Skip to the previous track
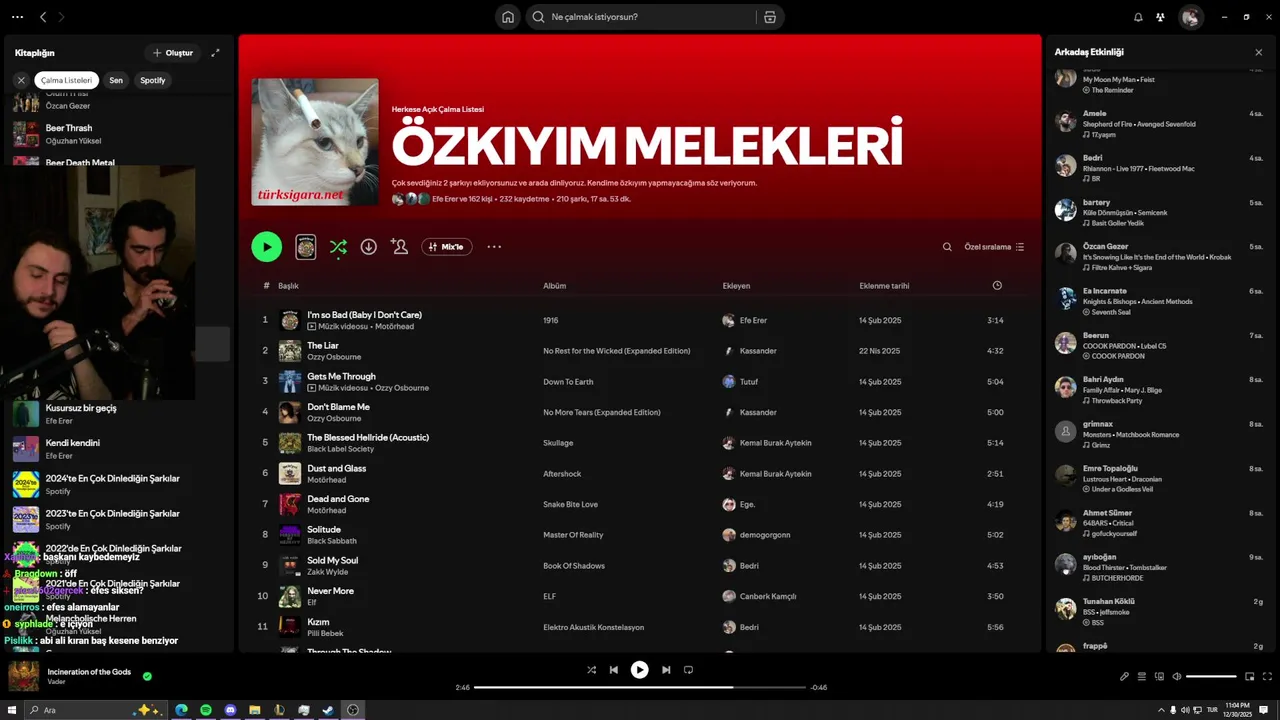The image size is (1280, 720). (x=614, y=670)
